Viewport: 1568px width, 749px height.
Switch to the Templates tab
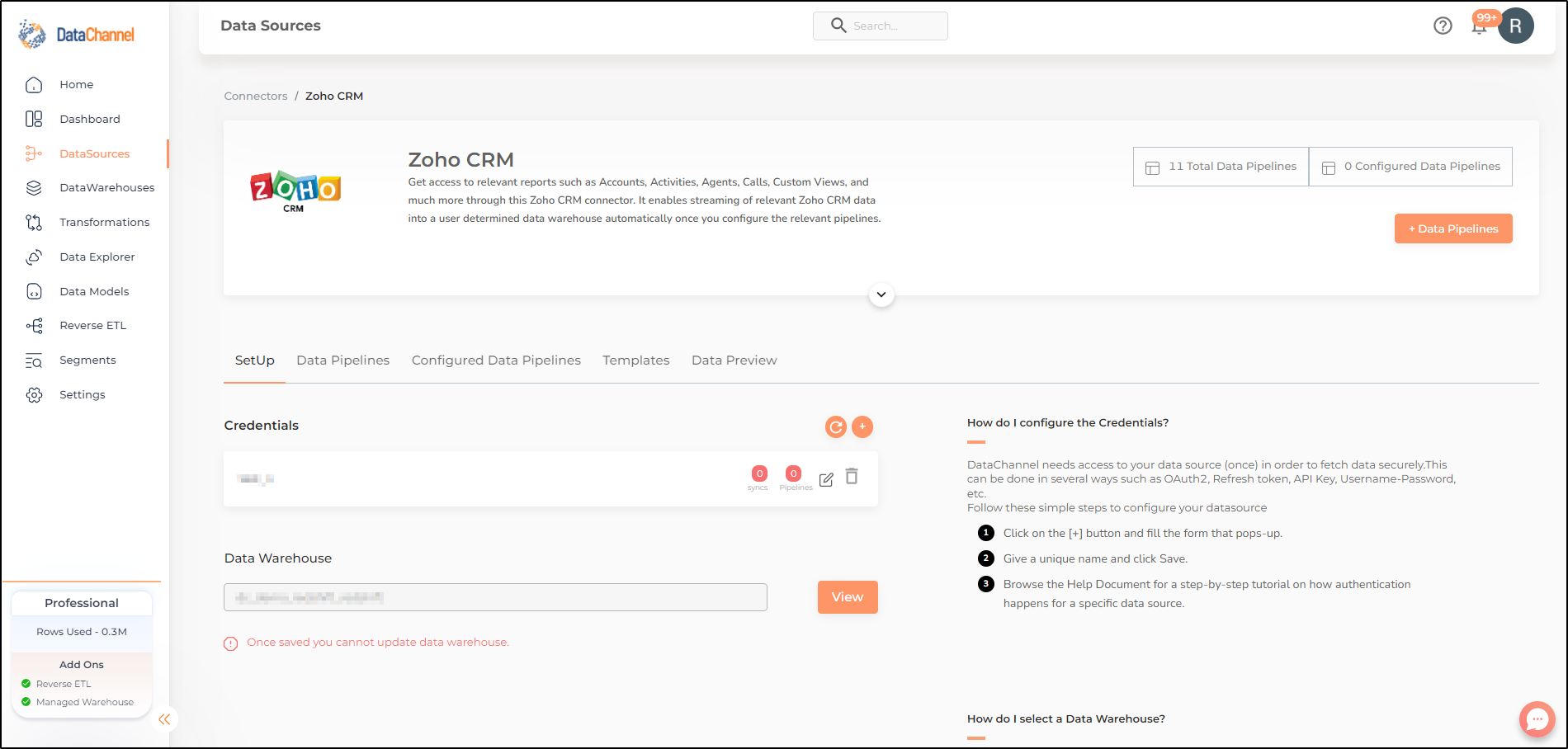coord(635,360)
